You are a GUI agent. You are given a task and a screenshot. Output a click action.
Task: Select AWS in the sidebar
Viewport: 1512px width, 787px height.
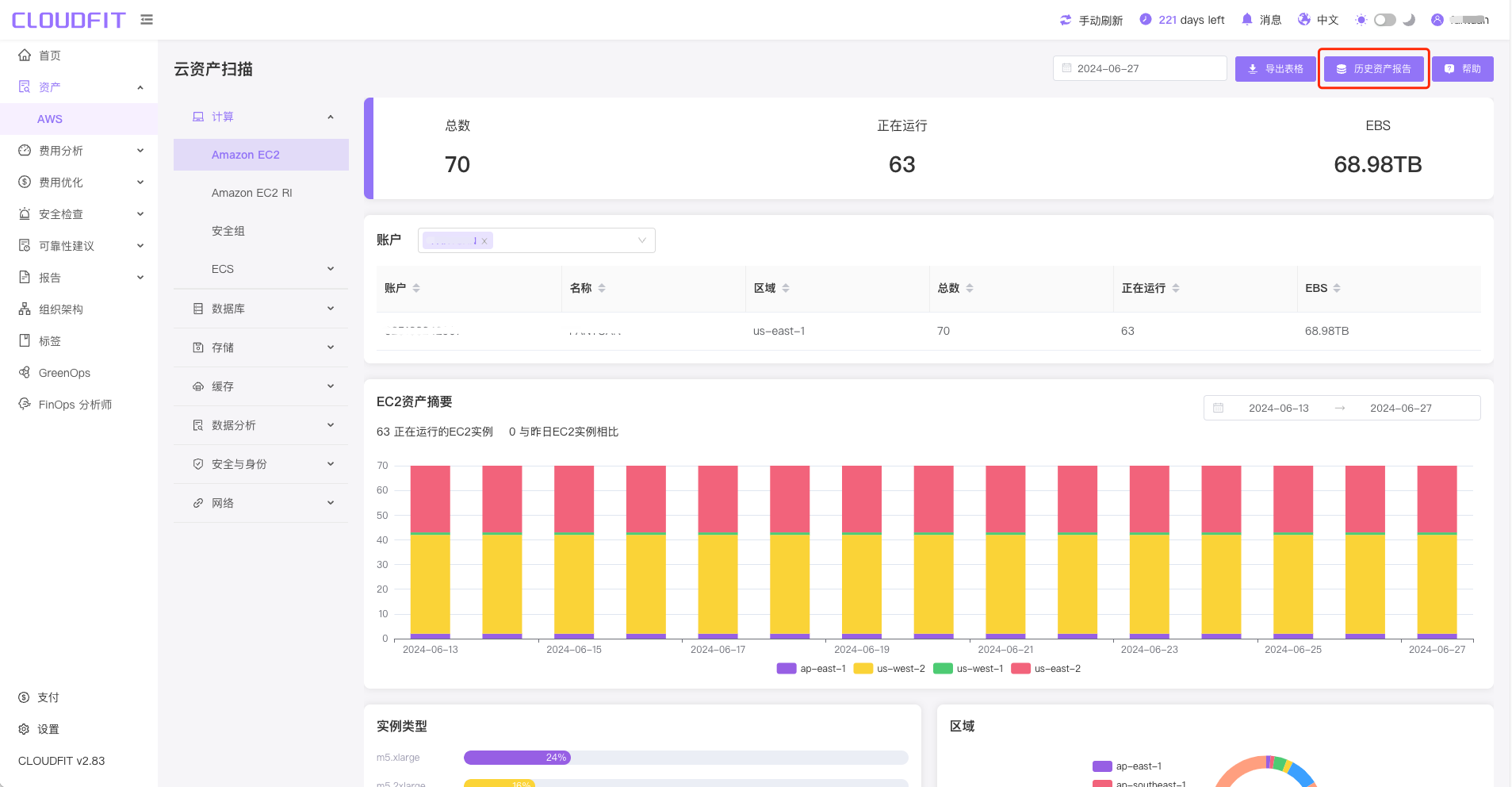(79, 119)
